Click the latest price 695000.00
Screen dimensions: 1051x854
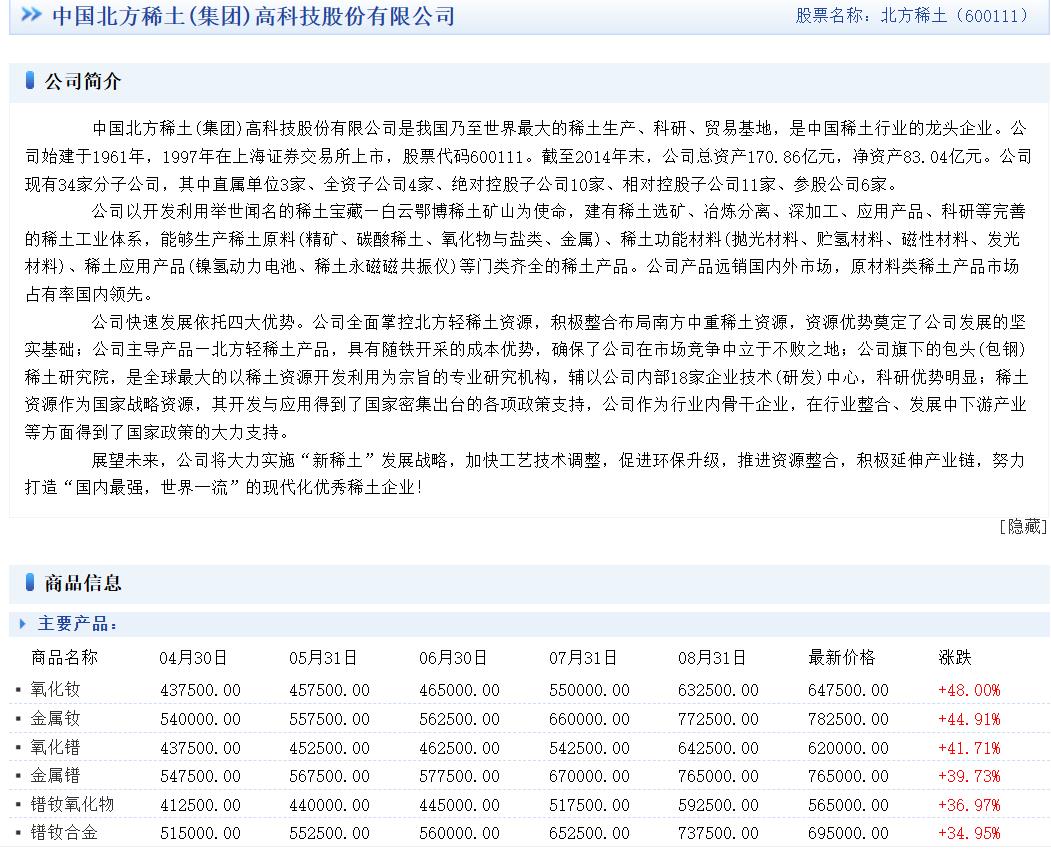tap(849, 833)
